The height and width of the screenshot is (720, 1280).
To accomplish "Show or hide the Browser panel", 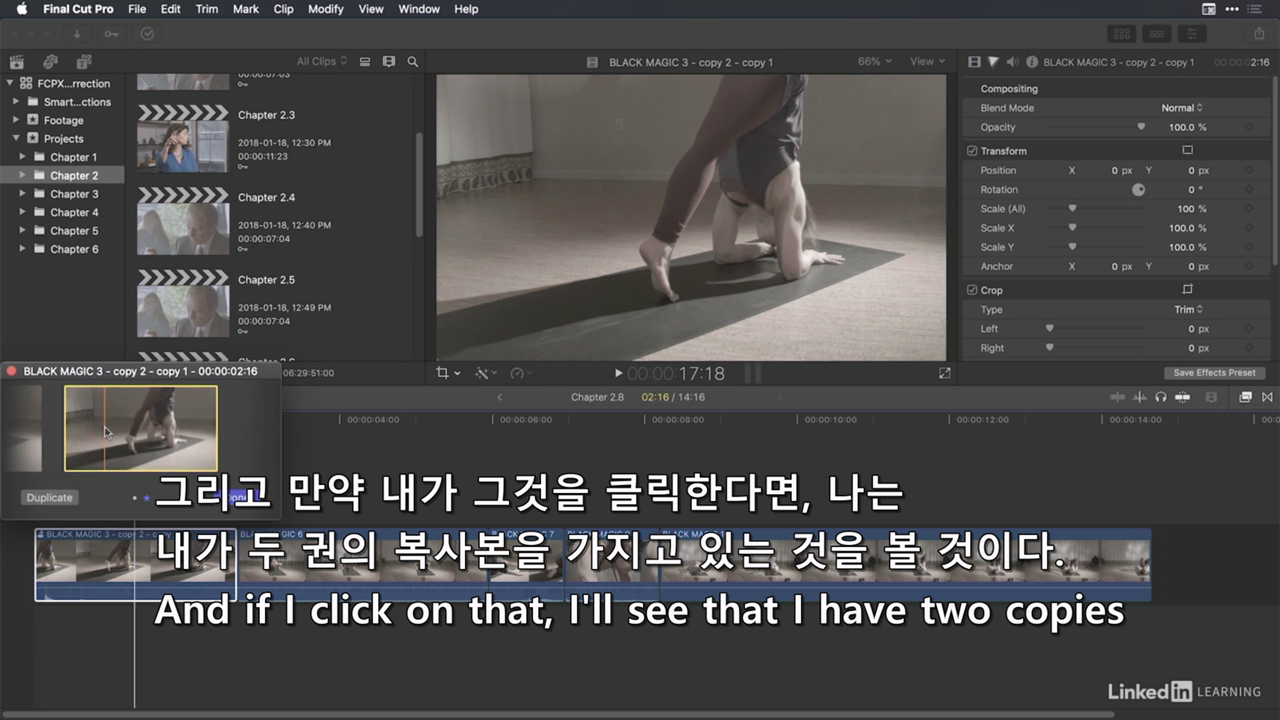I will coord(1121,34).
